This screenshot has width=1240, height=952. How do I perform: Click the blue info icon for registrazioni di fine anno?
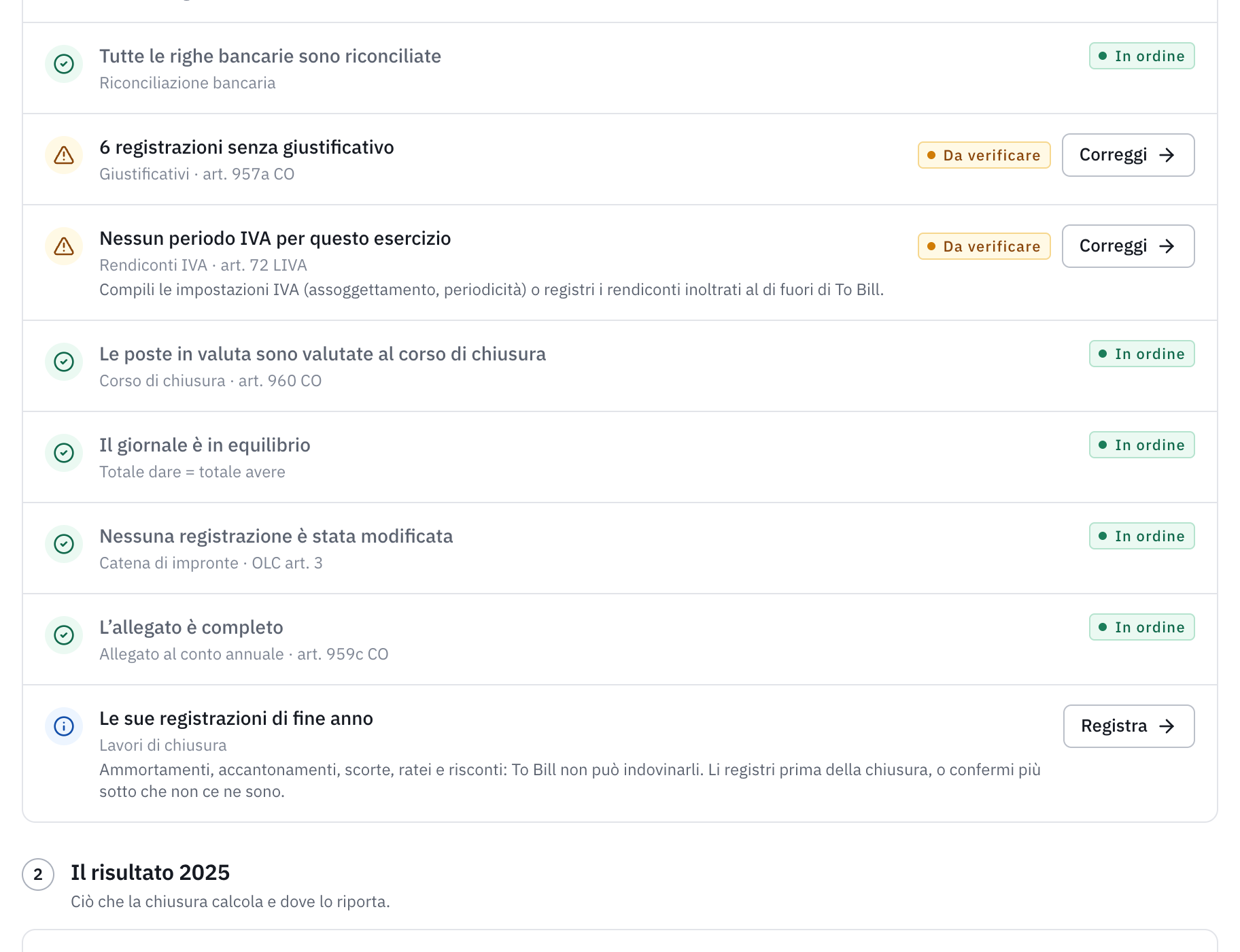pos(64,726)
